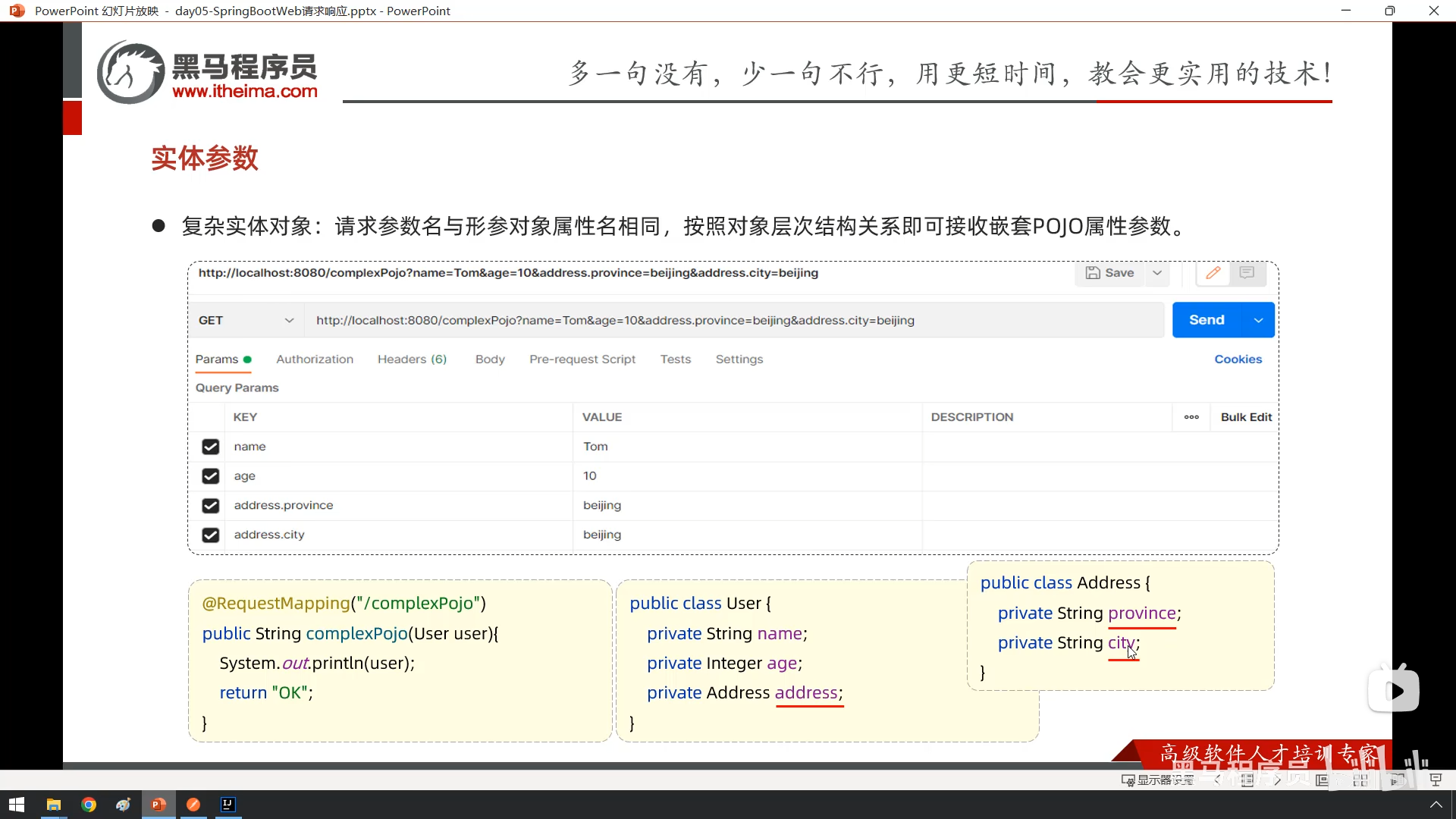Click the '实体参数' slide title
Viewport: 1456px width, 819px height.
(x=205, y=158)
